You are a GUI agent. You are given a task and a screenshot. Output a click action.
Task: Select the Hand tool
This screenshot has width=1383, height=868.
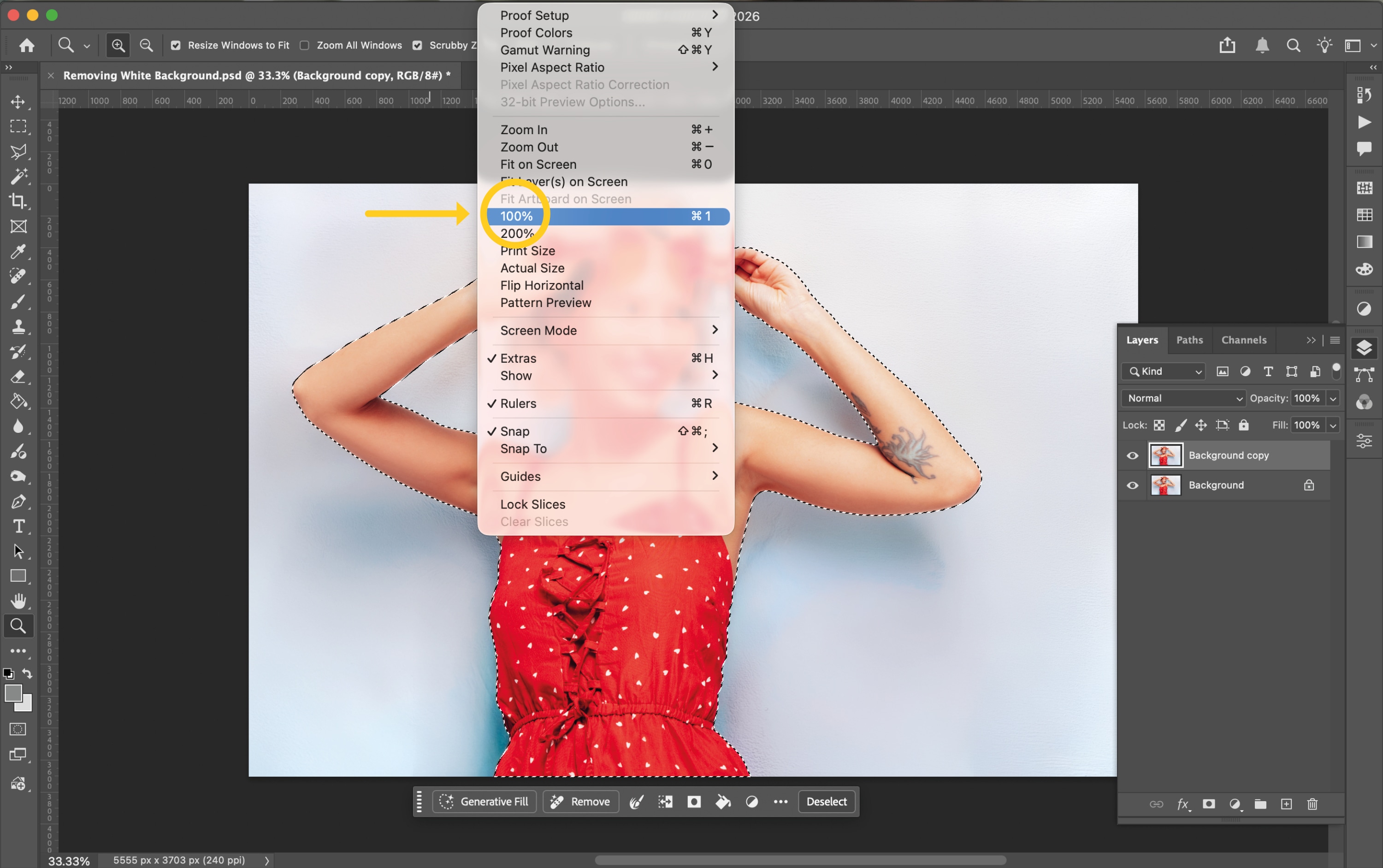pyautogui.click(x=18, y=601)
